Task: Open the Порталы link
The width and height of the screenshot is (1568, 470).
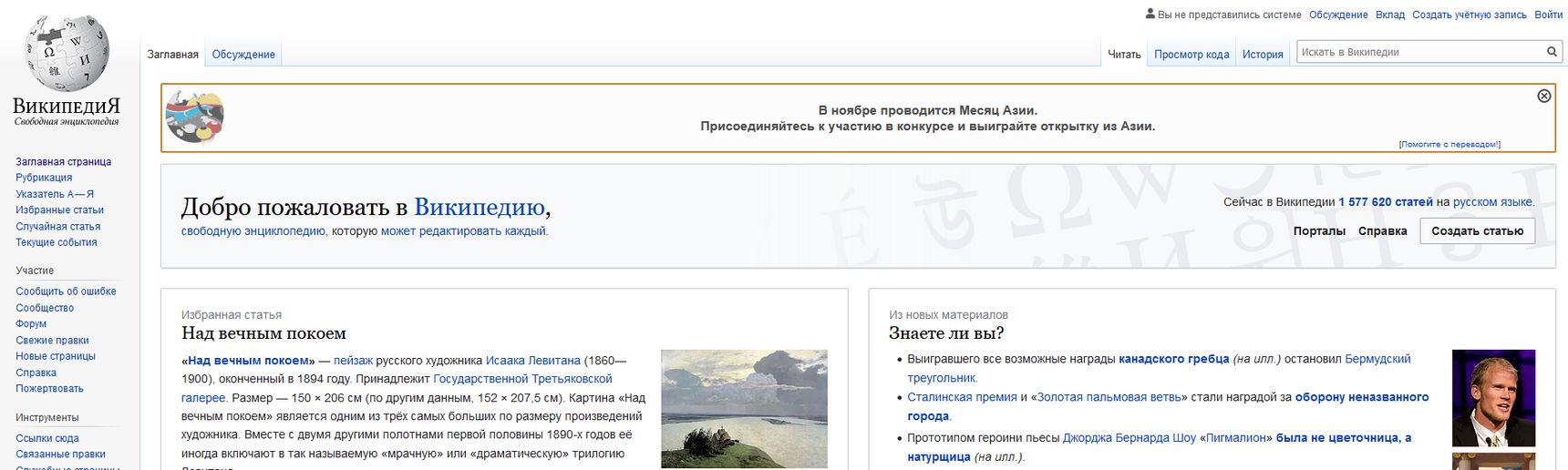Action: pyautogui.click(x=1319, y=230)
